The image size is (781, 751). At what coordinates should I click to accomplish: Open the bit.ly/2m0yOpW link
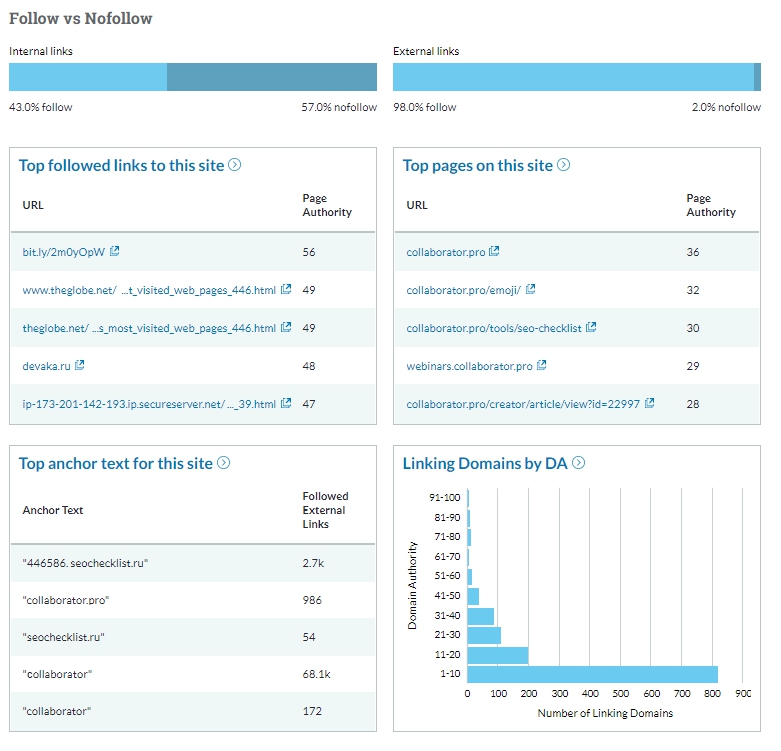point(63,252)
